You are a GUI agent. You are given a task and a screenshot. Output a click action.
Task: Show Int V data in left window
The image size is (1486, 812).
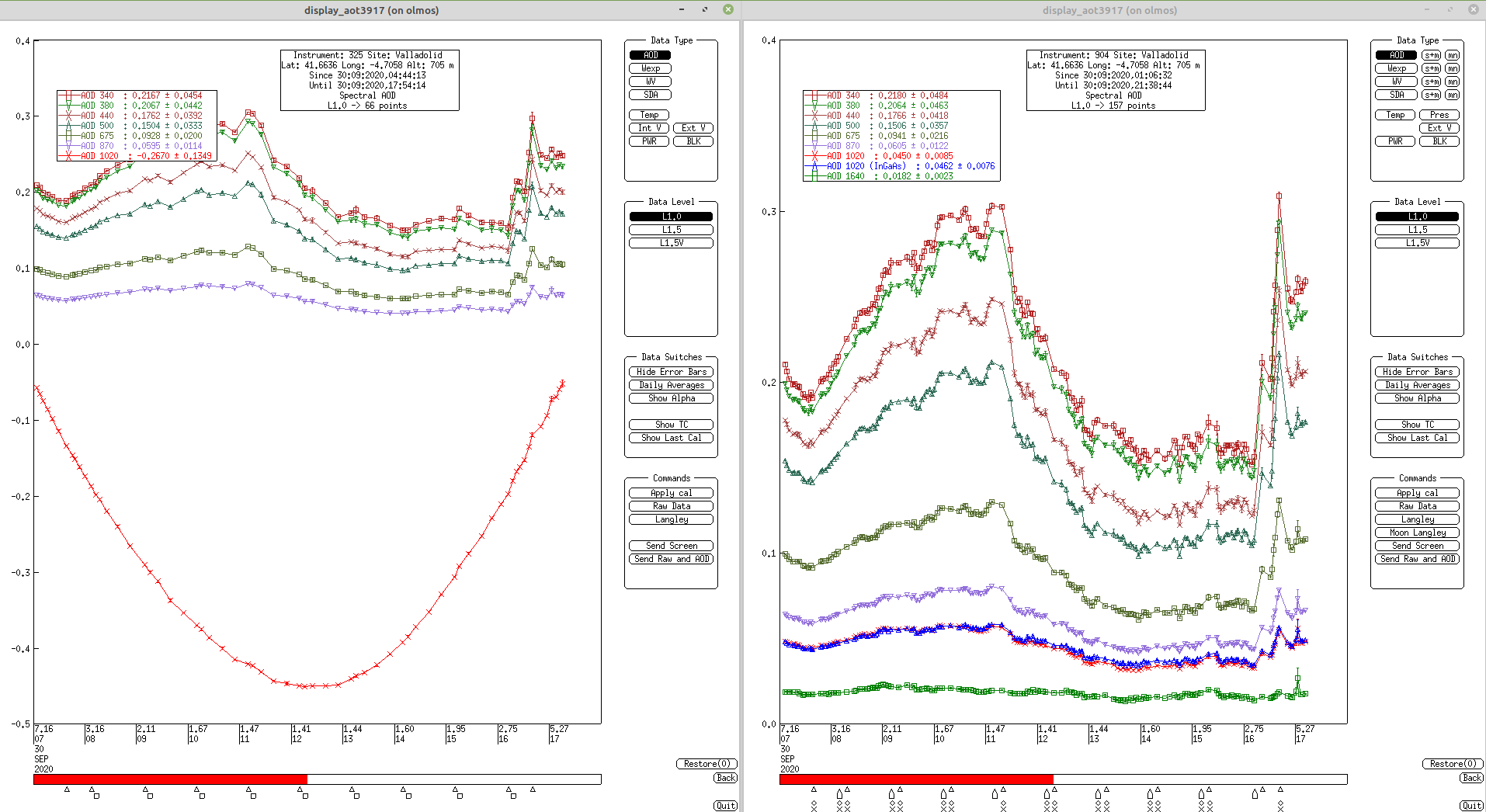tap(649, 128)
